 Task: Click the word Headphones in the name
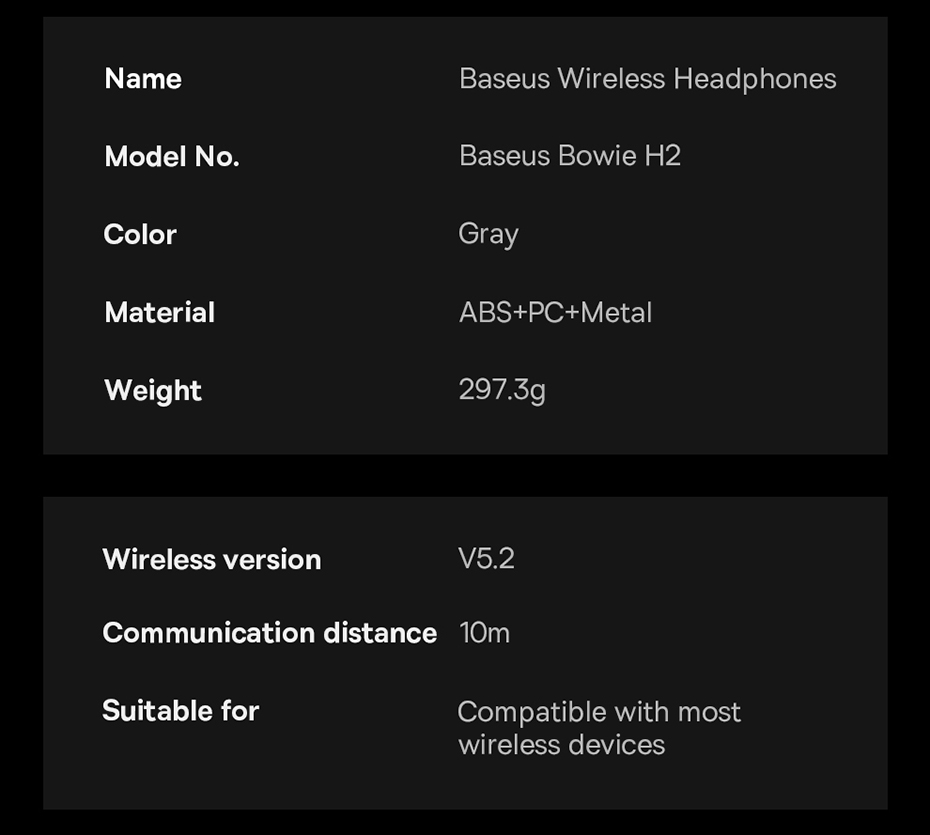click(755, 79)
